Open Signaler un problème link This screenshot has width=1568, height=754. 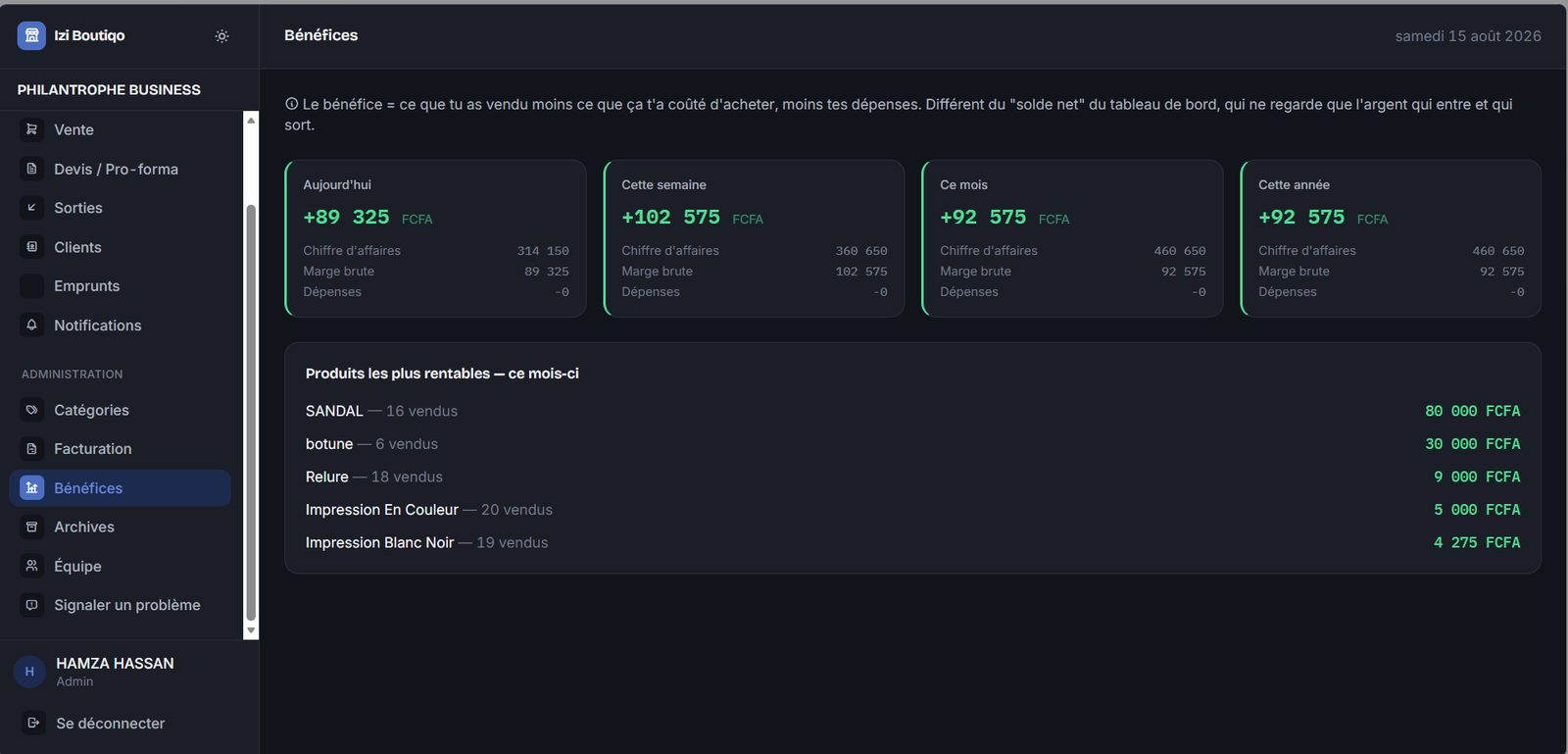121,605
